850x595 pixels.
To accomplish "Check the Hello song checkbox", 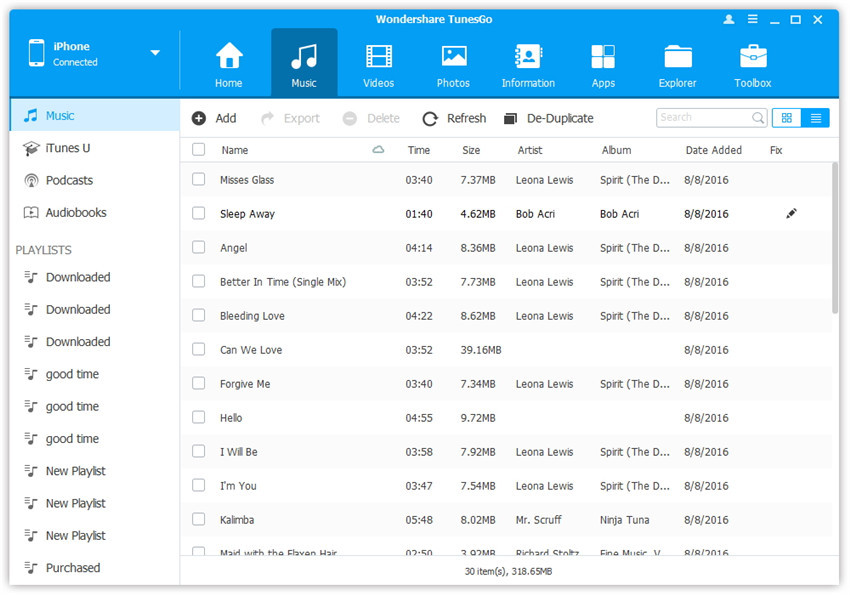I will (198, 417).
